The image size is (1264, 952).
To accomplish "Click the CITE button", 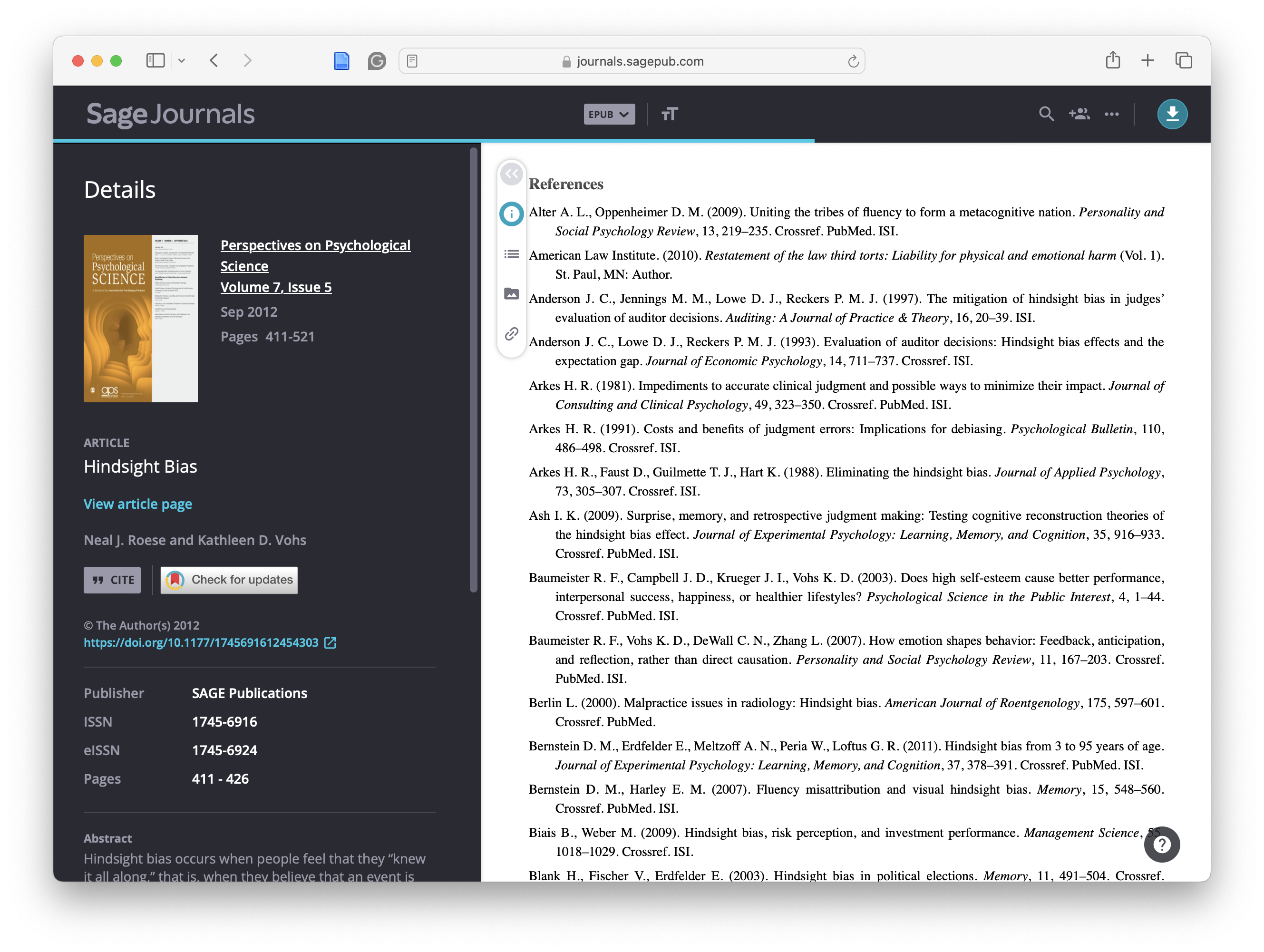I will coord(112,580).
